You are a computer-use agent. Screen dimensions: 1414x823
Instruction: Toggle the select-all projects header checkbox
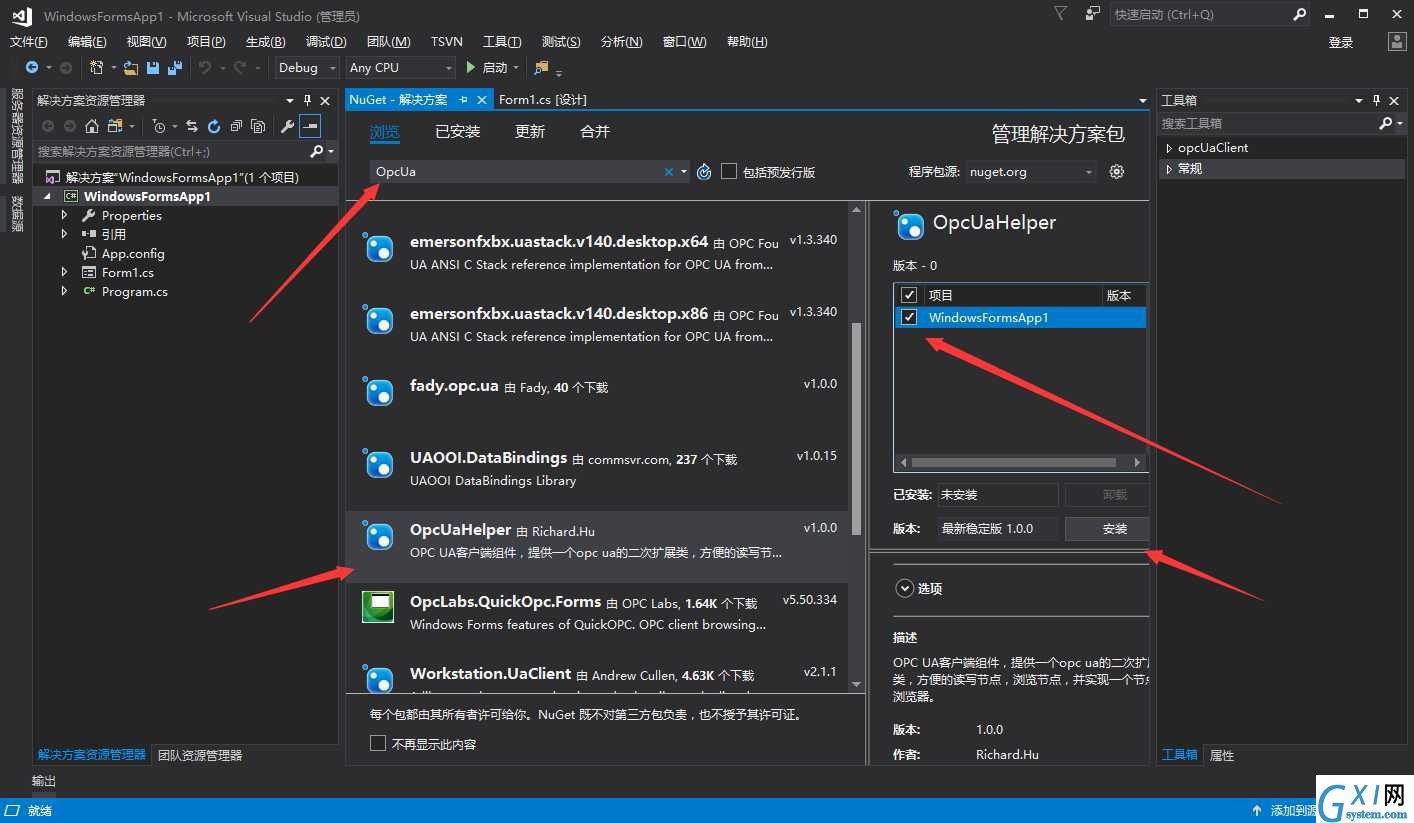click(x=909, y=295)
